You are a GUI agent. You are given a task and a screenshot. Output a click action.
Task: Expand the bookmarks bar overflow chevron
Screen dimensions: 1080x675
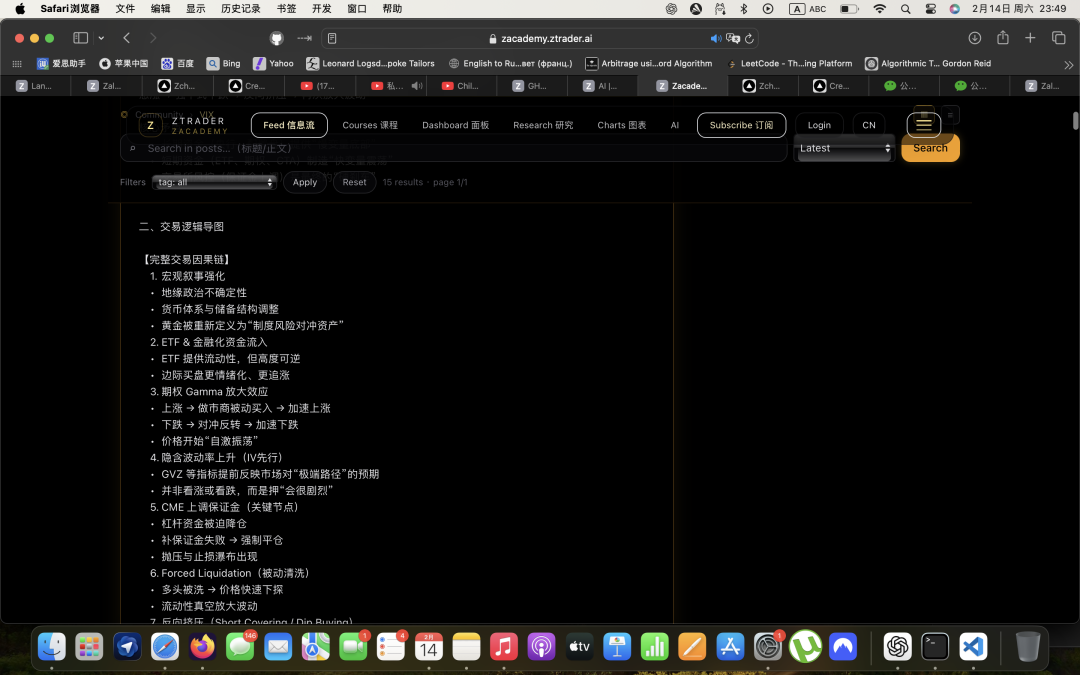coord(1068,63)
